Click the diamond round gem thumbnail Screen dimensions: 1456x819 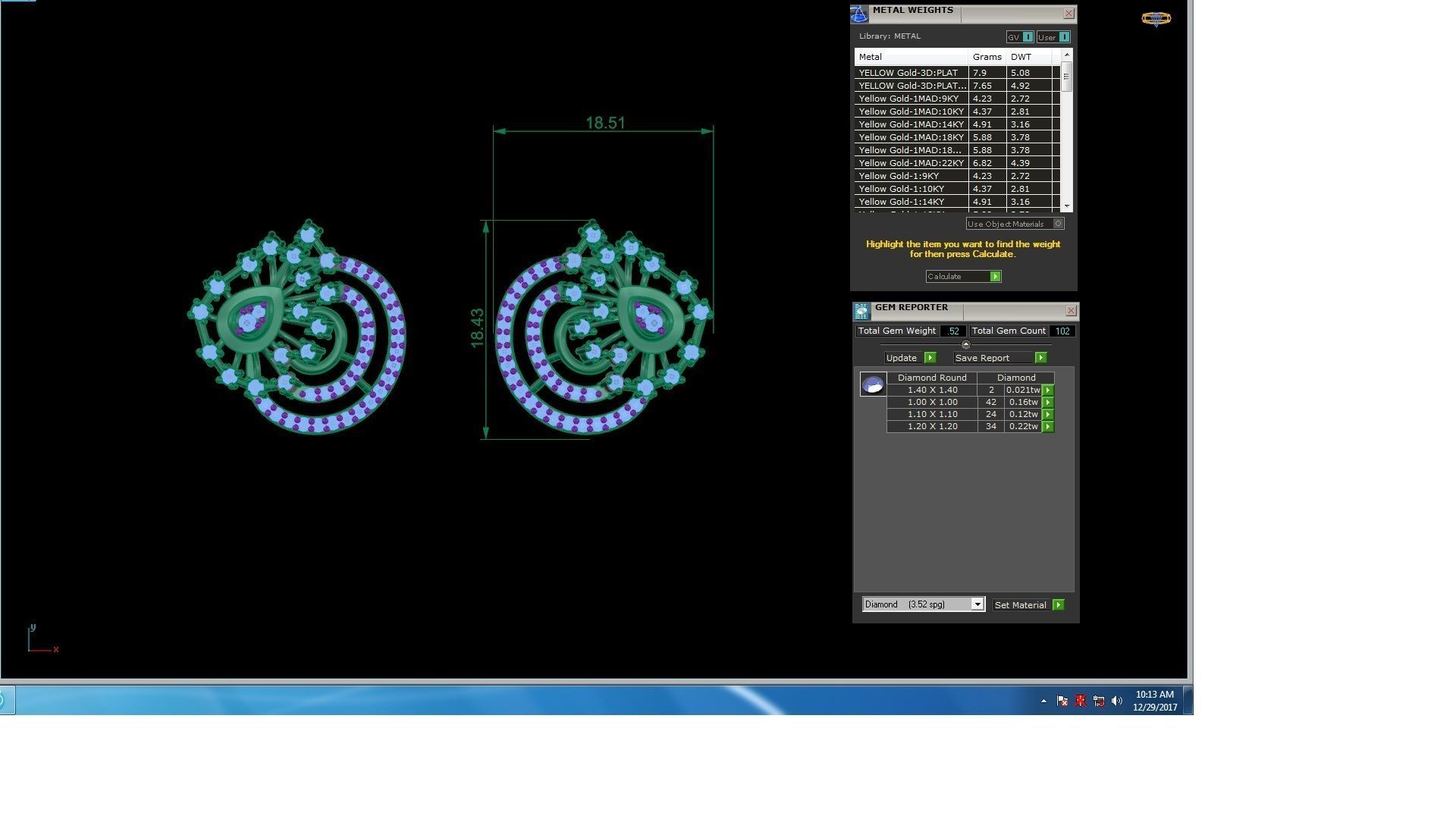[x=873, y=384]
